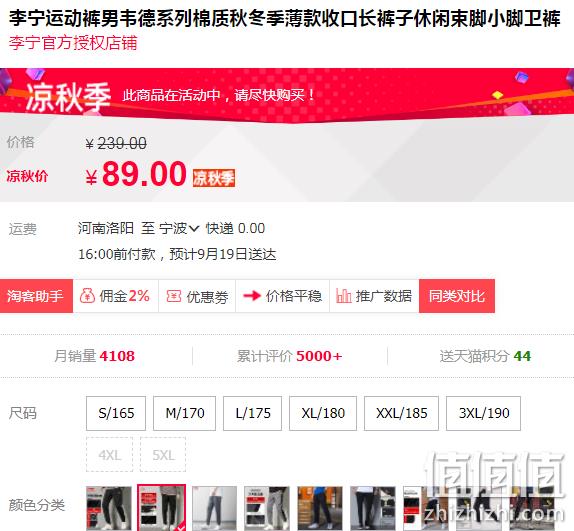View the 累计评价 5000+ reviews
The width and height of the screenshot is (574, 531).
click(290, 356)
